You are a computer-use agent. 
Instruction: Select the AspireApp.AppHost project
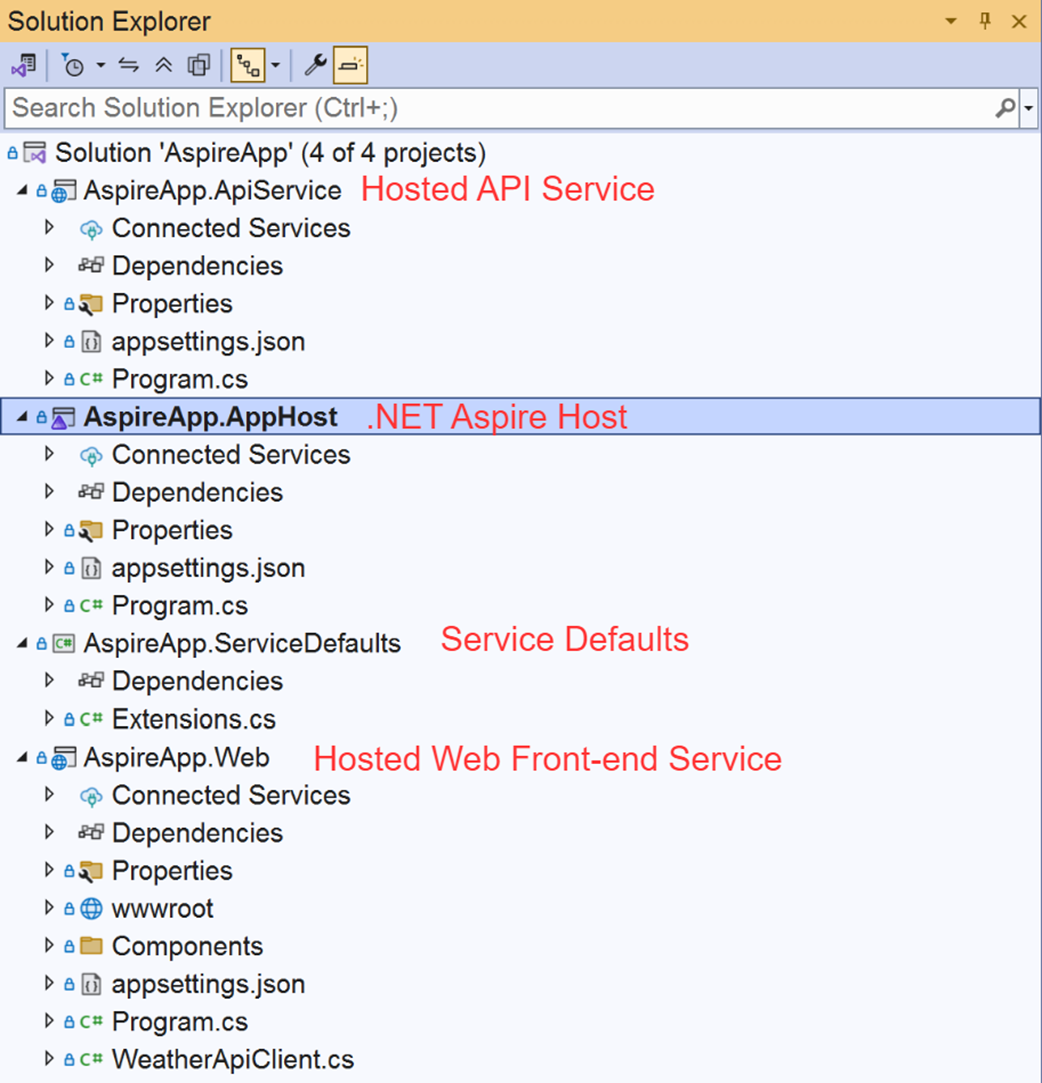point(210,417)
